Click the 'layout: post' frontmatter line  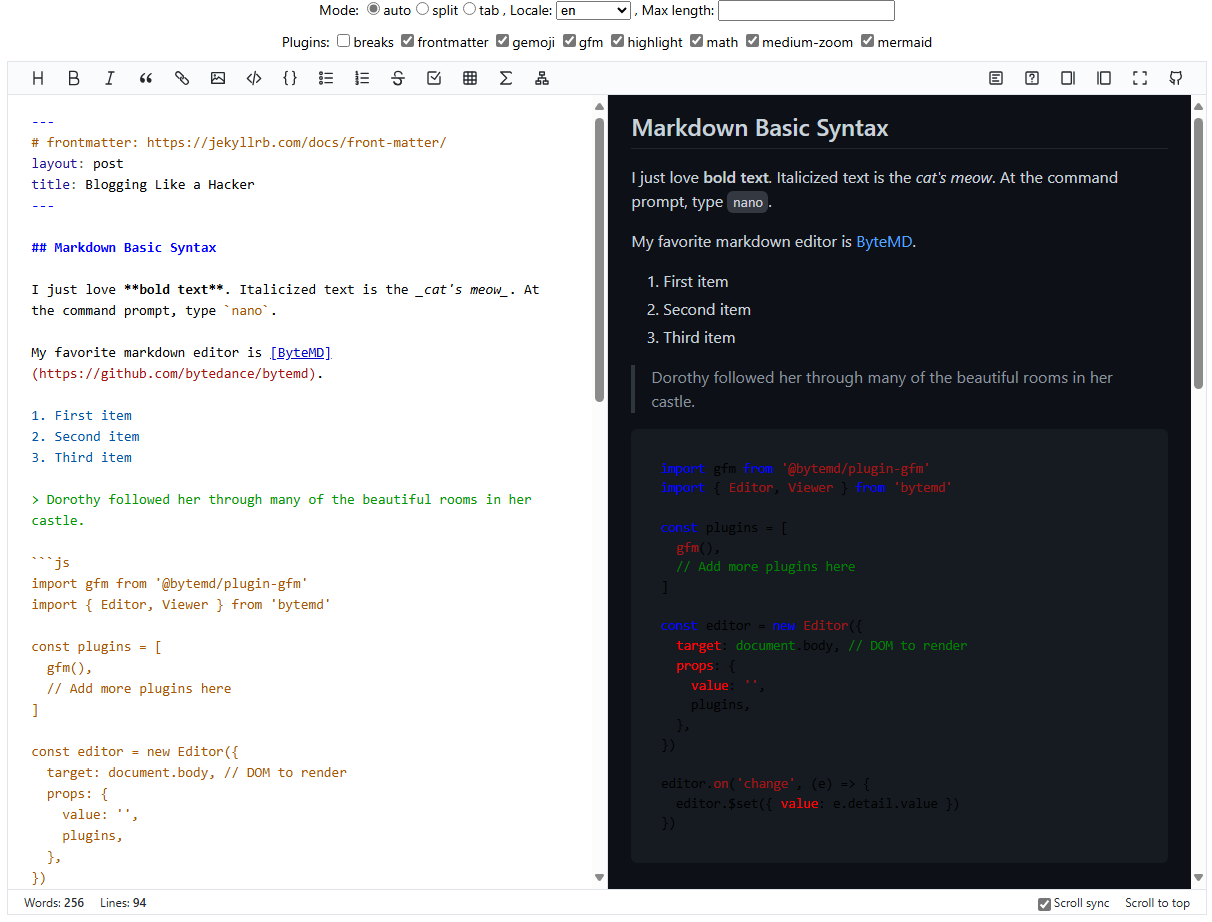coord(77,163)
